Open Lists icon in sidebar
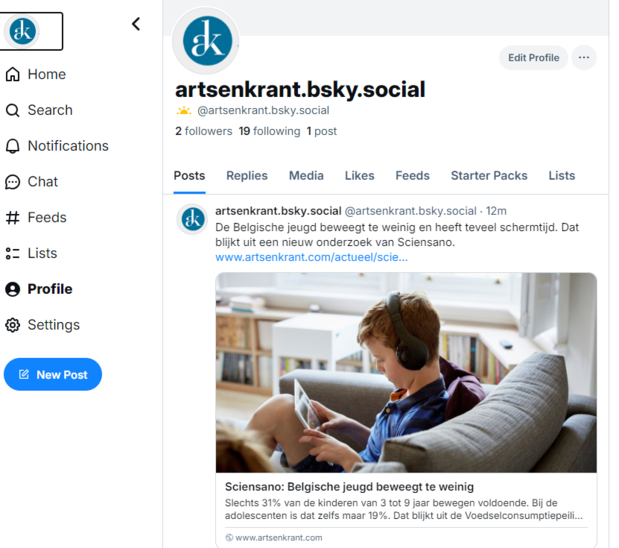Viewport: 619px width, 548px height. [x=13, y=254]
